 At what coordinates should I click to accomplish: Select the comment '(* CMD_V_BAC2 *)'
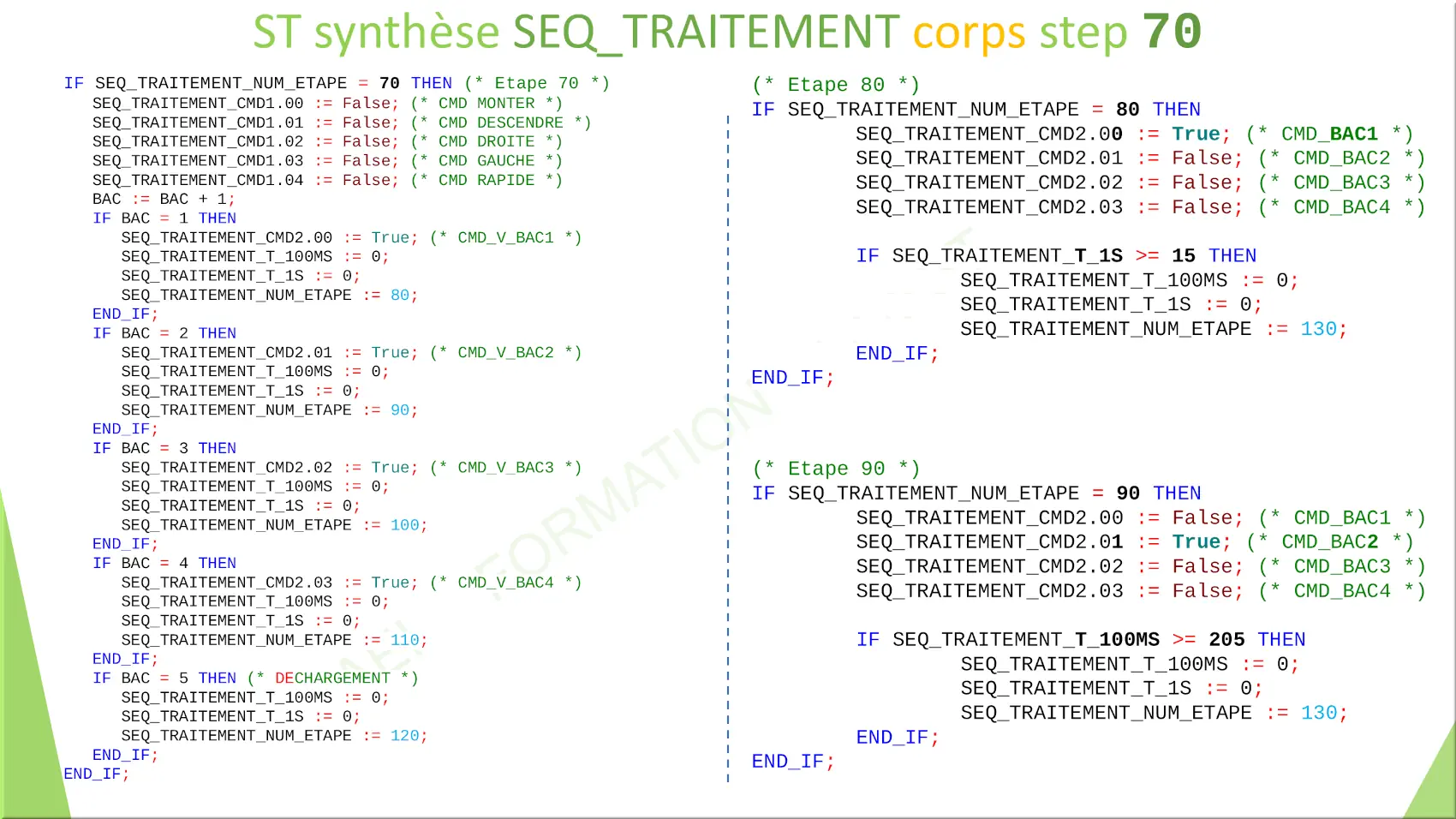pyautogui.click(x=505, y=352)
